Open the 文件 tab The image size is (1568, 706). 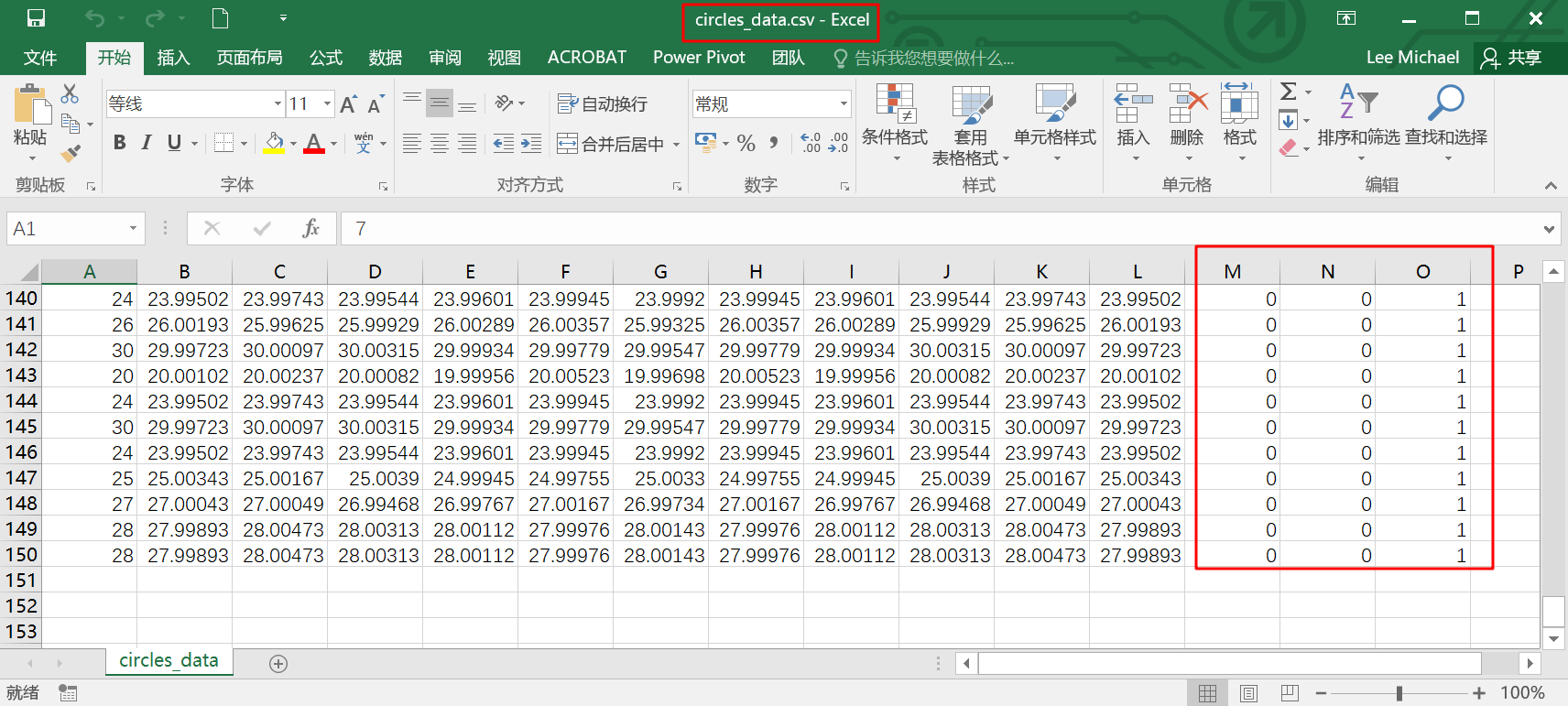[x=40, y=58]
